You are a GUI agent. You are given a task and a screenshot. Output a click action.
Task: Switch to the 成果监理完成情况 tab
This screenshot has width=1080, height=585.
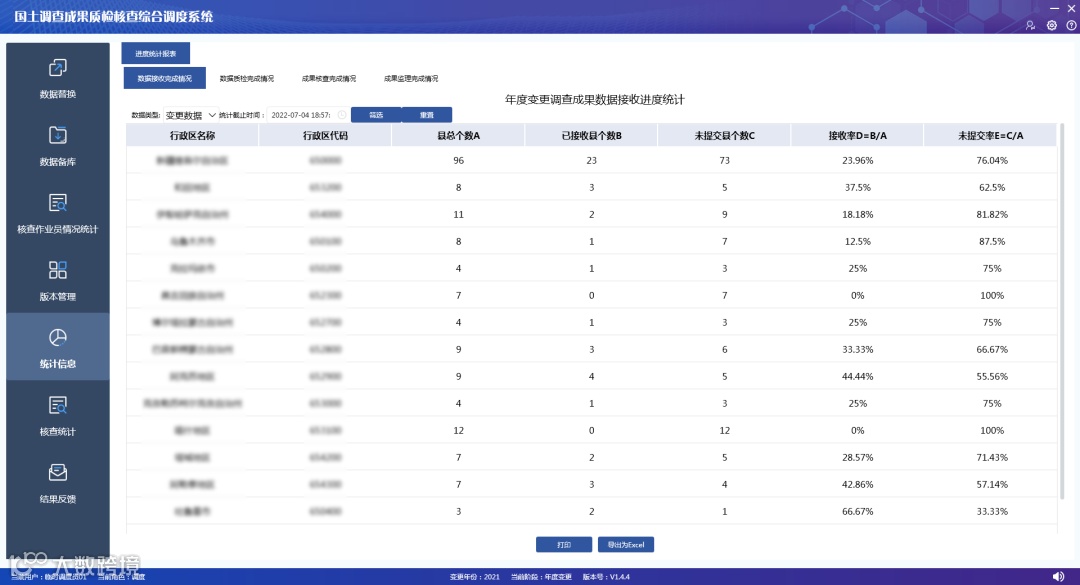point(411,79)
